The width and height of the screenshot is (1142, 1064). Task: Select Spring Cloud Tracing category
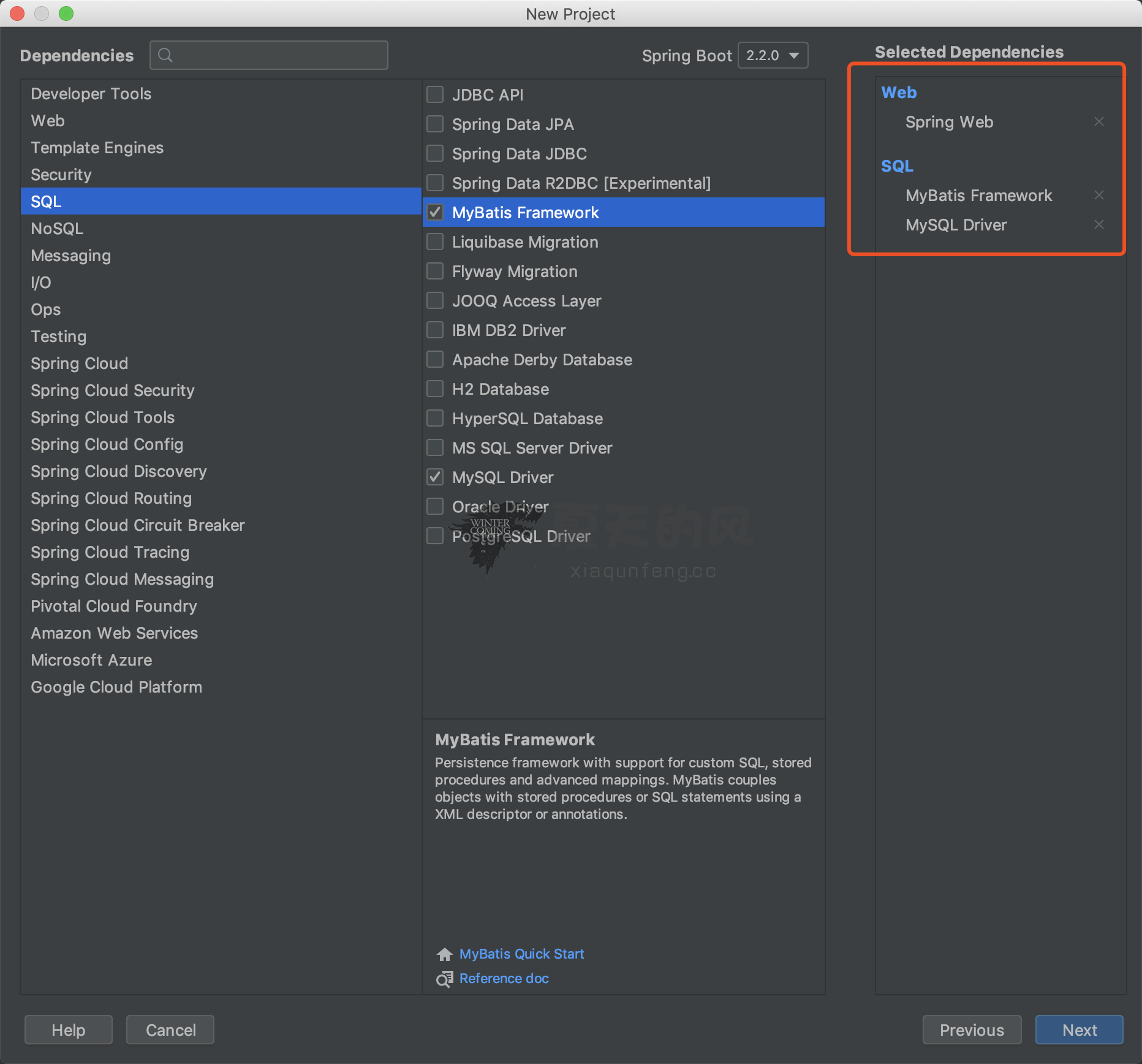[221, 552]
